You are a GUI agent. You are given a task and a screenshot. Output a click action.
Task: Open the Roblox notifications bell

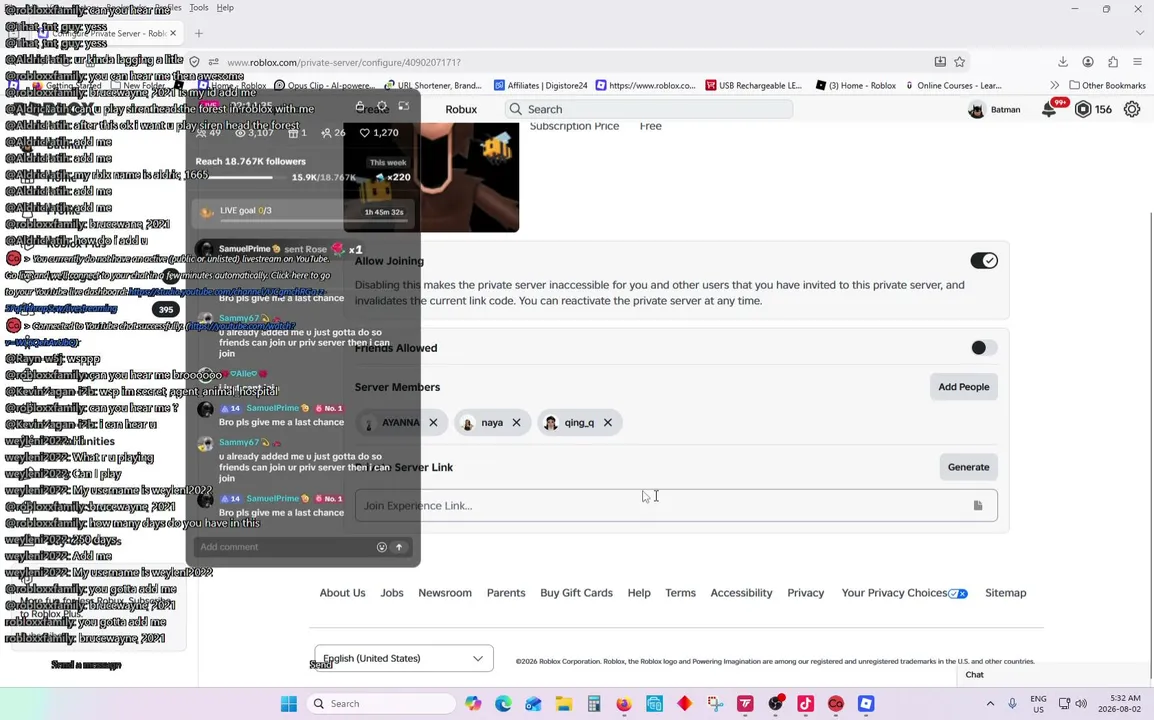(1049, 110)
